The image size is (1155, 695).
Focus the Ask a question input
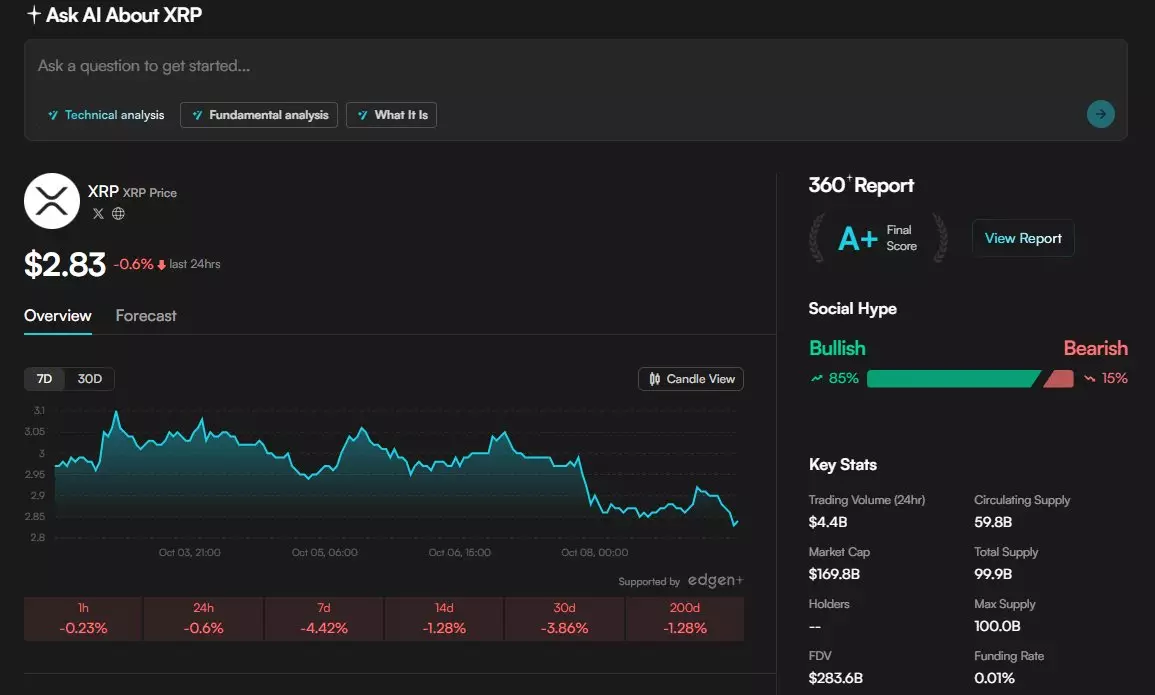[x=560, y=67]
